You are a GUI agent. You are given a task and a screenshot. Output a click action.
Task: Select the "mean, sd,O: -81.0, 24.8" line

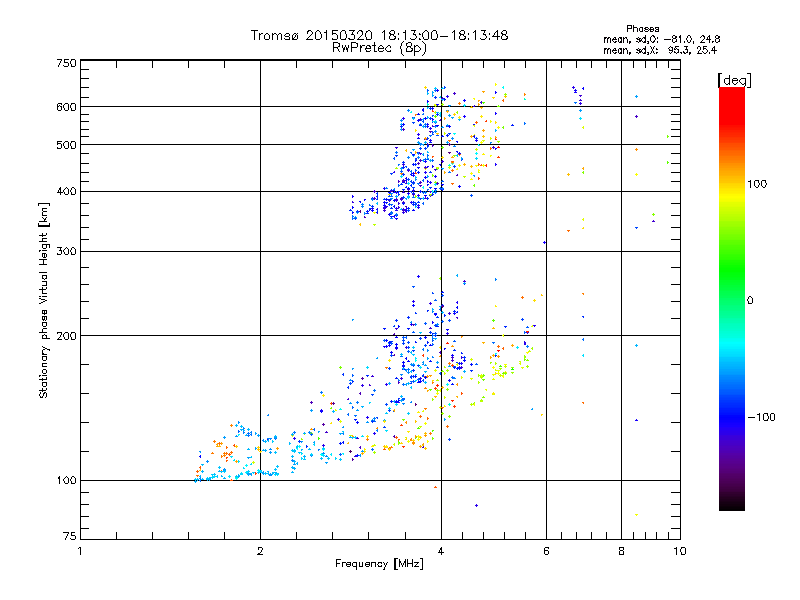[662, 39]
